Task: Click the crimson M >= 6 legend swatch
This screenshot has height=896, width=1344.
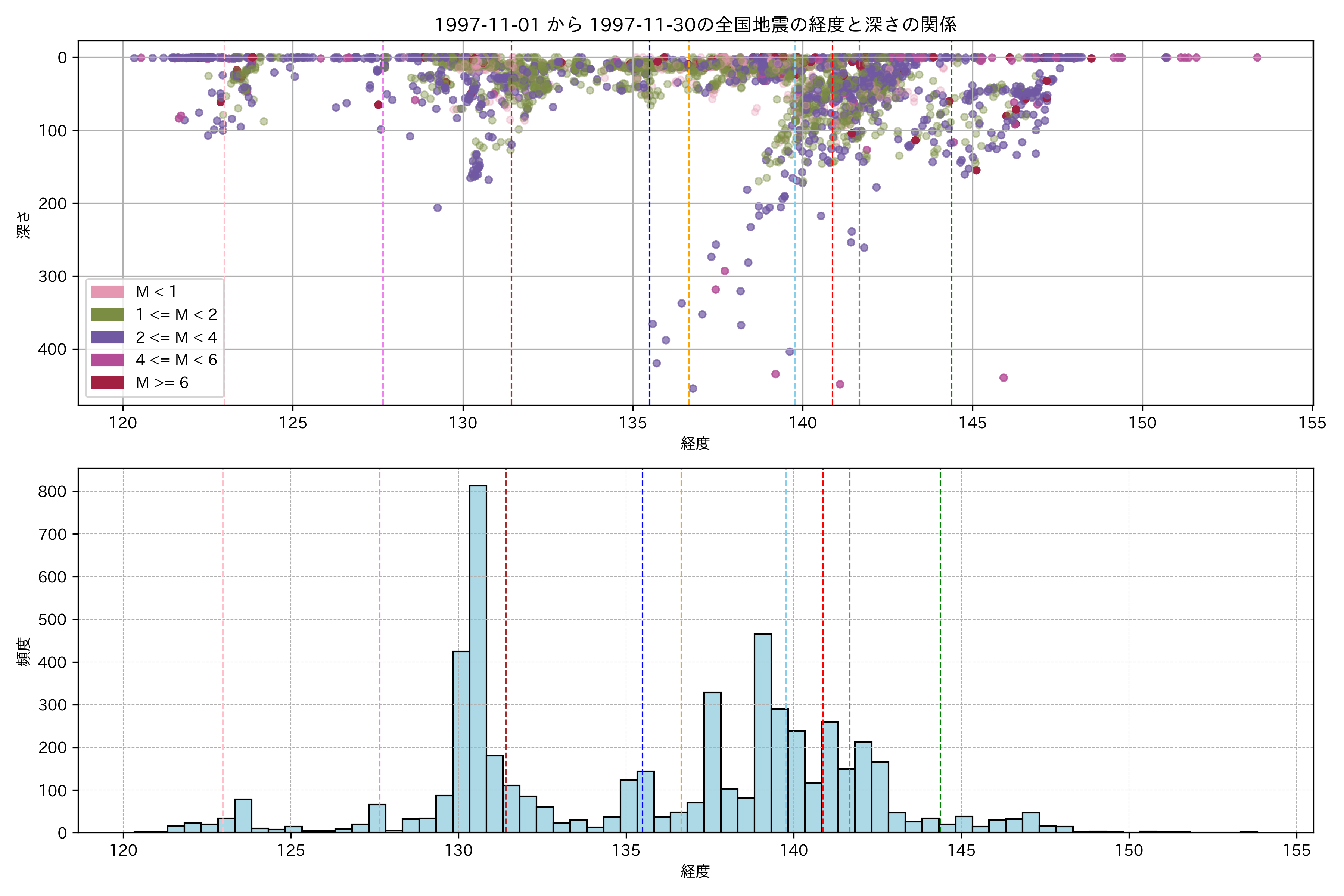Action: coord(108,382)
